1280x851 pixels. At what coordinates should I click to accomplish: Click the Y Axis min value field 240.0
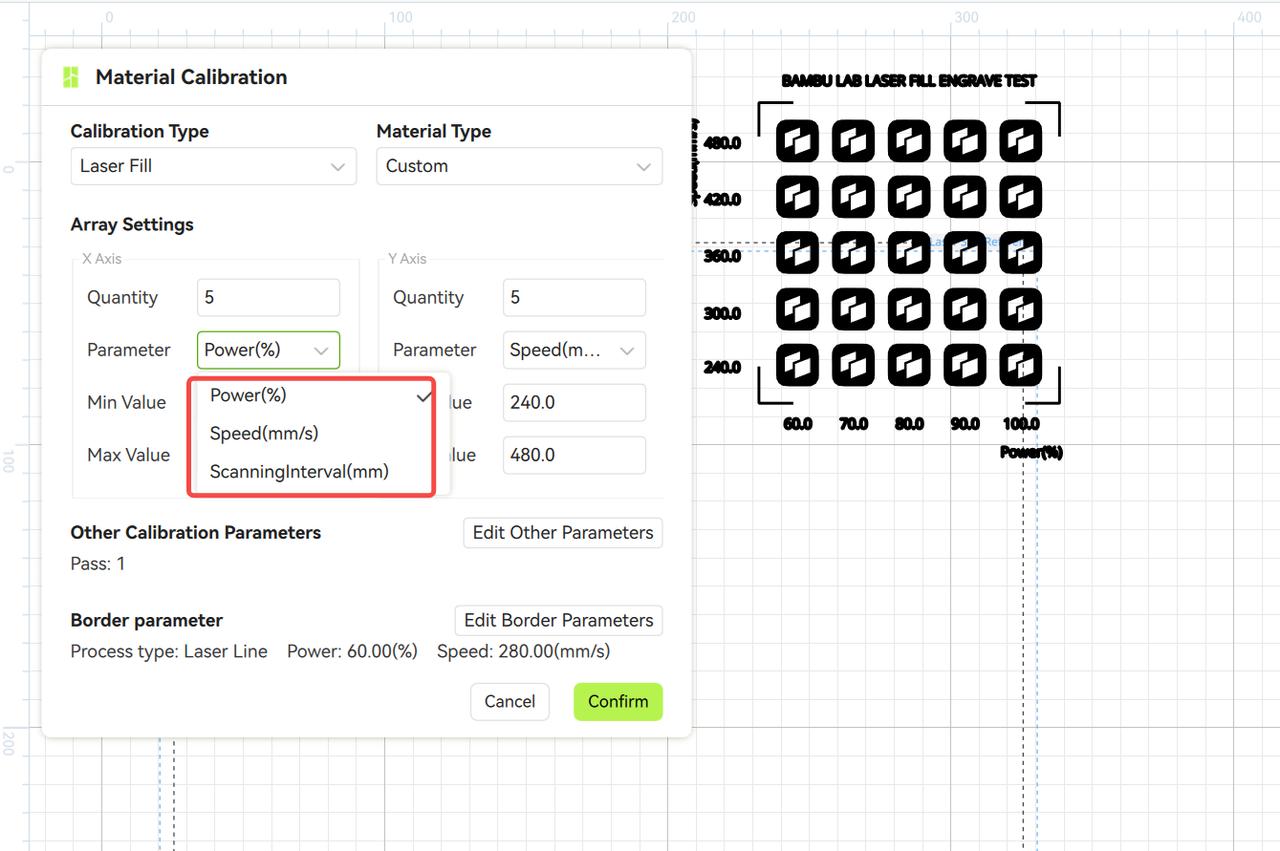574,402
